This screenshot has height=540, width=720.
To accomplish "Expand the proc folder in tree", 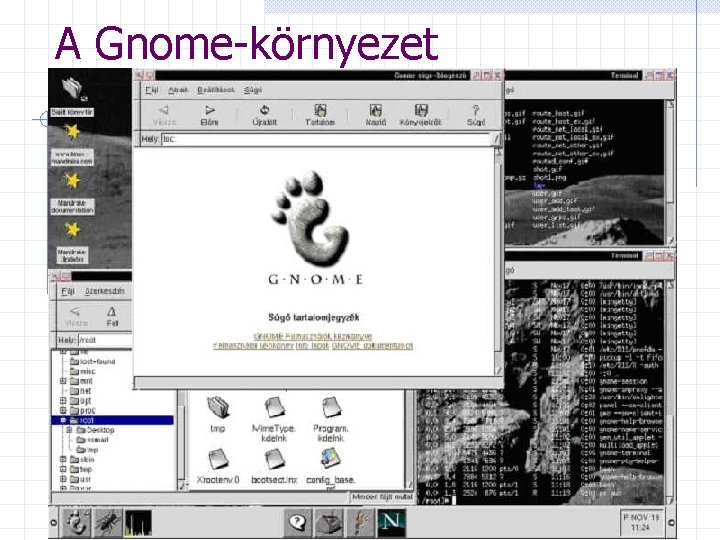I will (63, 411).
